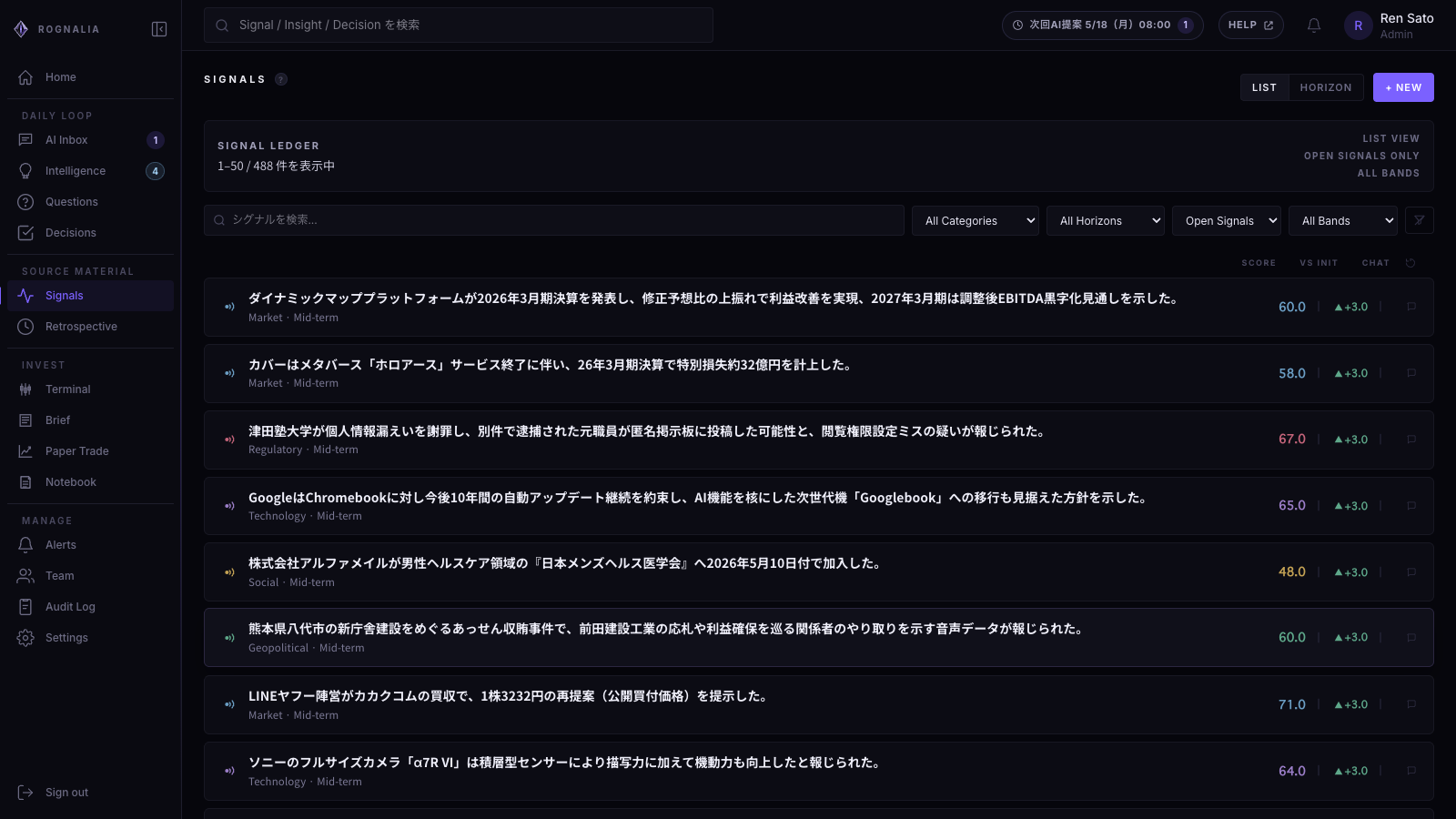Open the notifications bell in header
The height and width of the screenshot is (819, 1456).
pos(1314,25)
